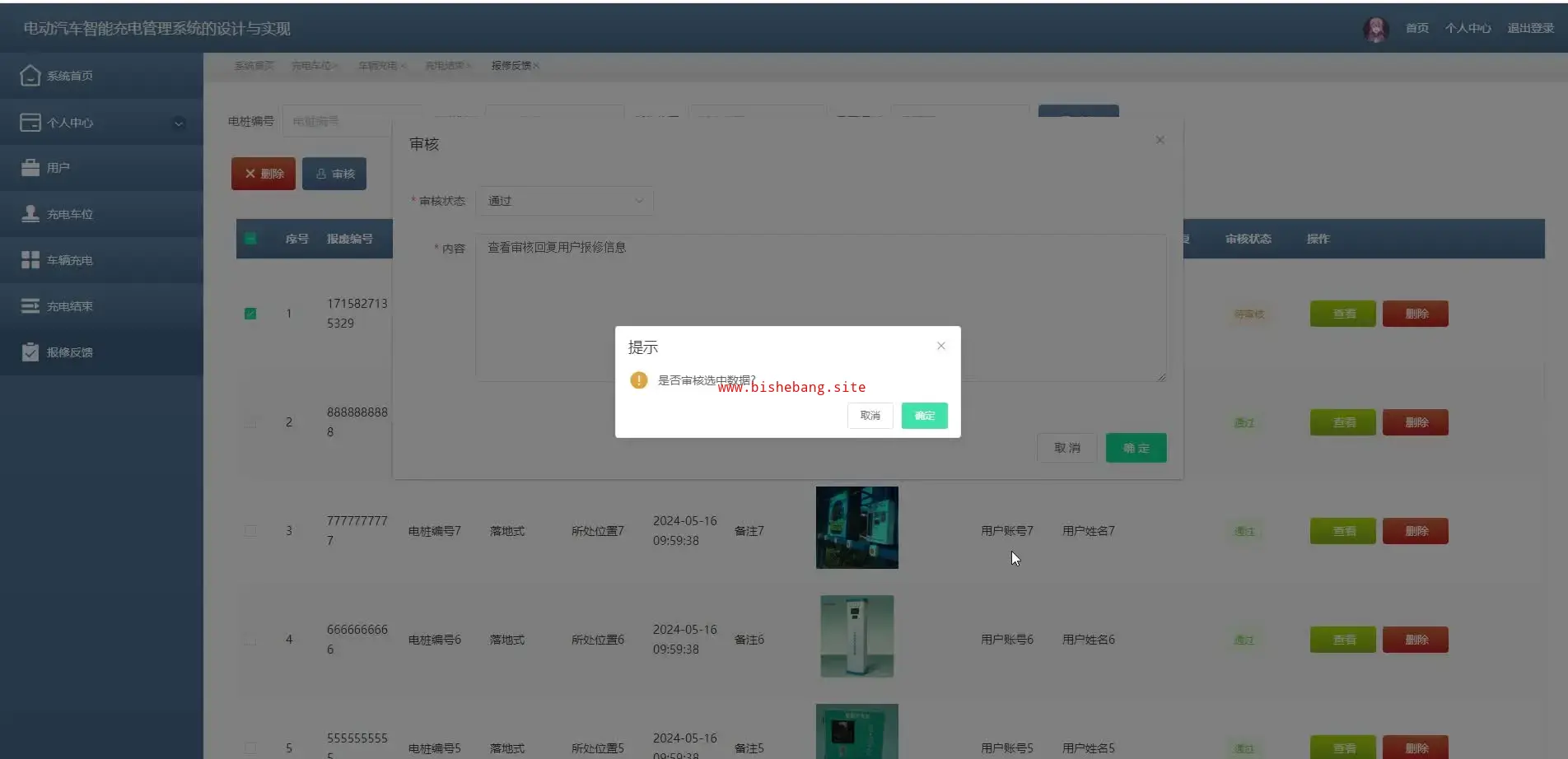Screen dimensions: 1568x759
Task: Click the 用户姓名6 cell
Action: tap(1089, 640)
